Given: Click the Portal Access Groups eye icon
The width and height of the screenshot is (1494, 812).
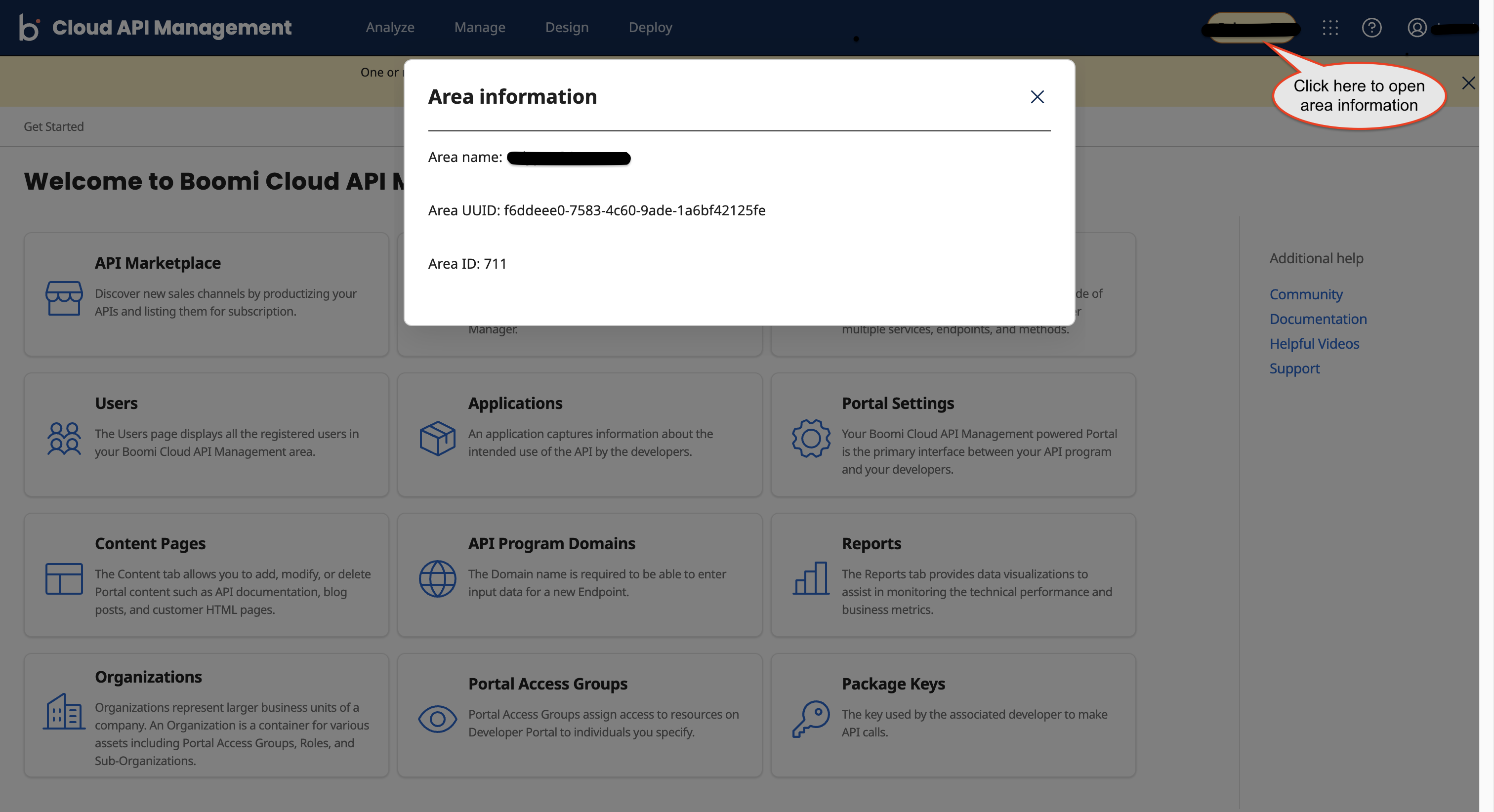Looking at the screenshot, I should [437, 719].
